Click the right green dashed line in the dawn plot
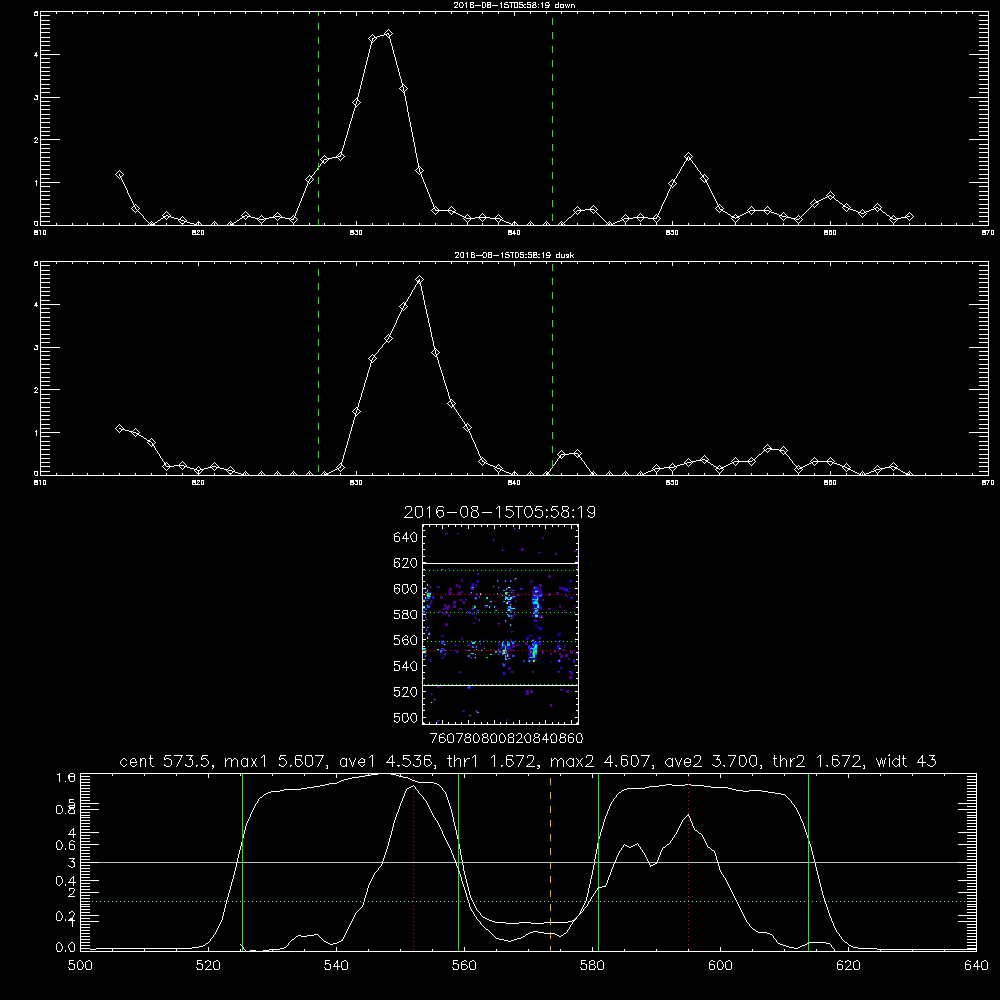Screen dimensions: 1000x1000 (x=552, y=118)
